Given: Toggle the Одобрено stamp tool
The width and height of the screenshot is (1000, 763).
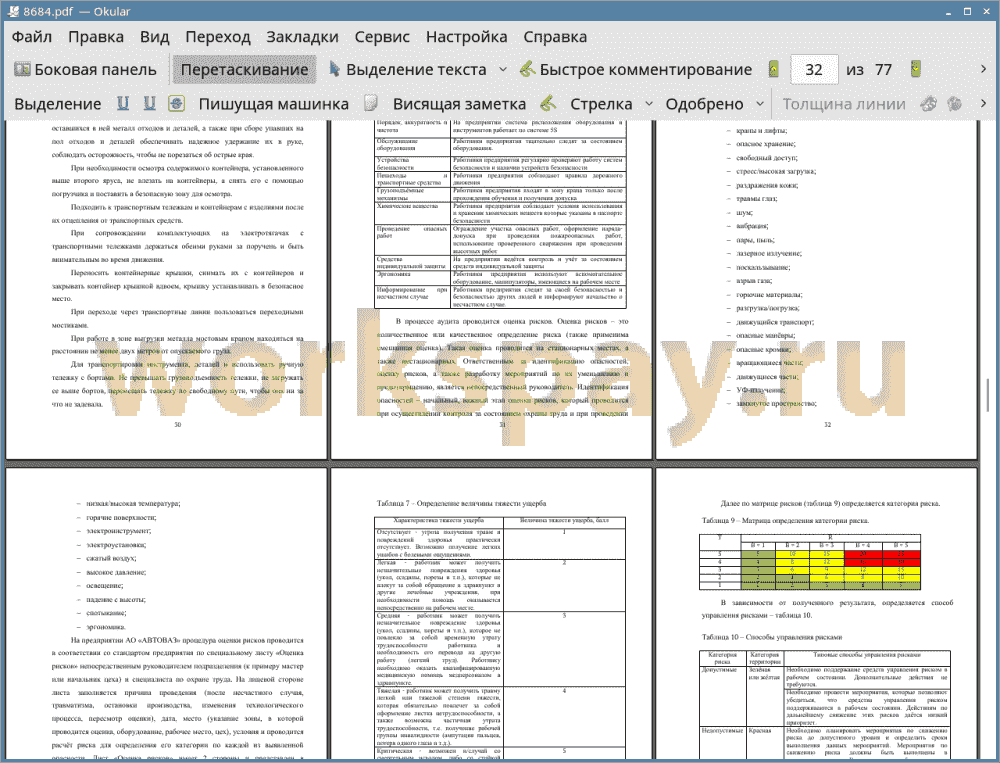Looking at the screenshot, I should [x=705, y=104].
